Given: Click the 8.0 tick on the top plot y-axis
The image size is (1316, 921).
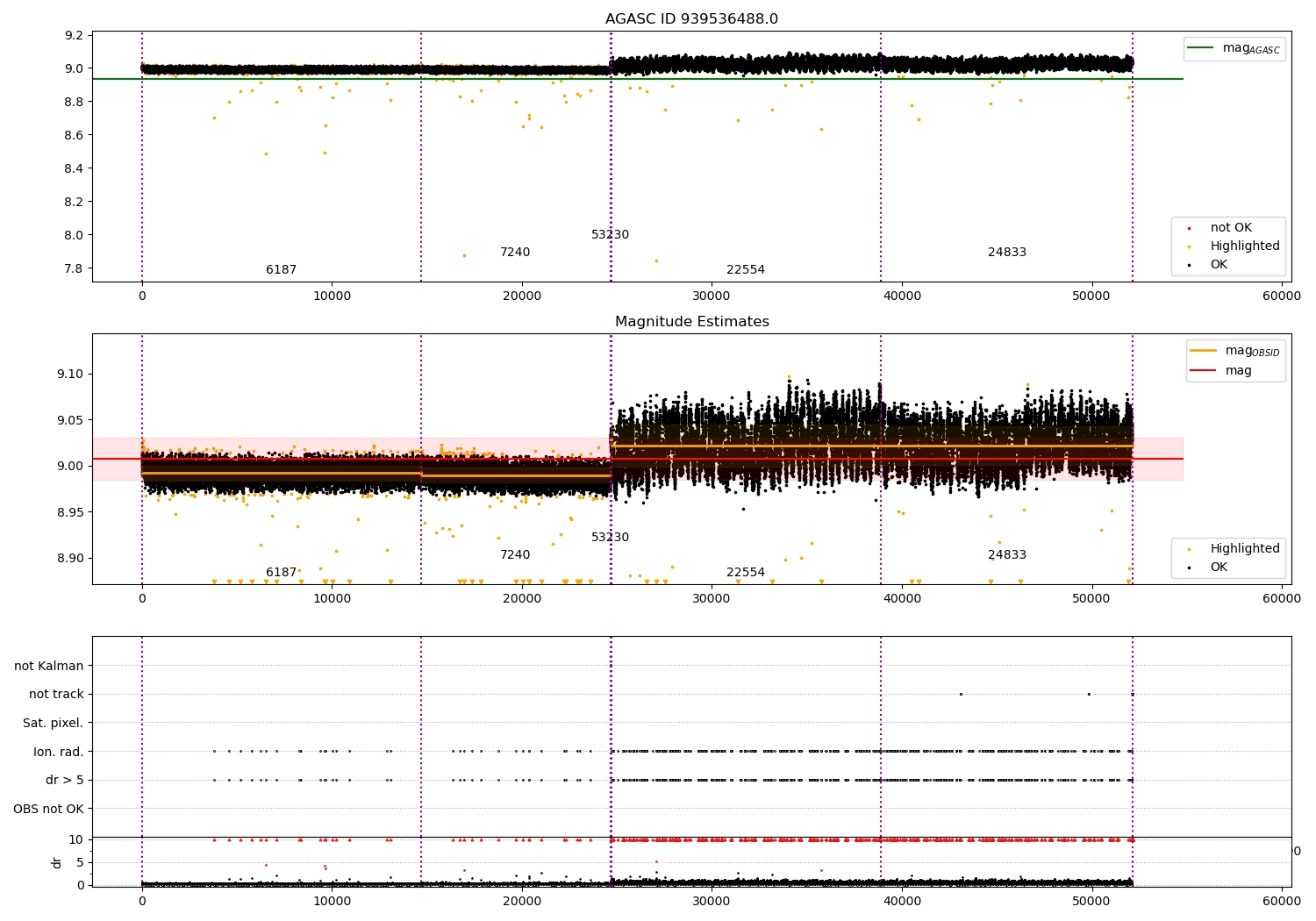Looking at the screenshot, I should coord(75,235).
